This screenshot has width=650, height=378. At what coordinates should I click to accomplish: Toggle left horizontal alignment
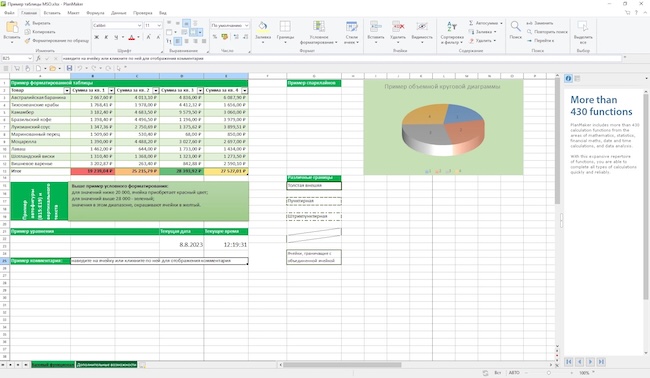177,41
